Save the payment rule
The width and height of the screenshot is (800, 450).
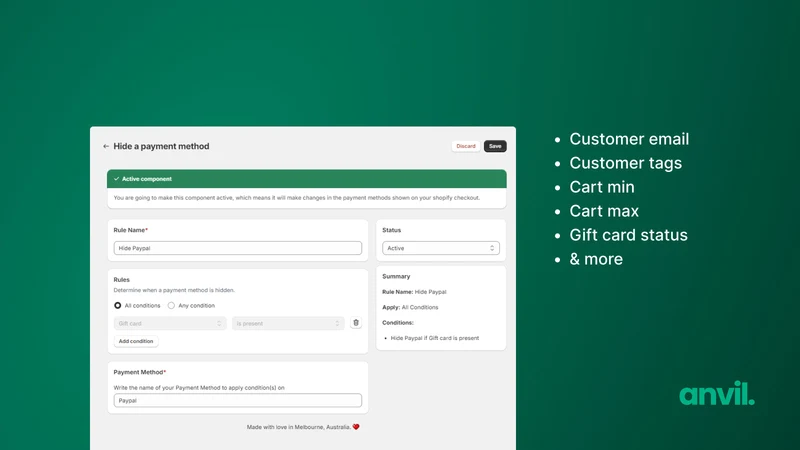[x=495, y=146]
